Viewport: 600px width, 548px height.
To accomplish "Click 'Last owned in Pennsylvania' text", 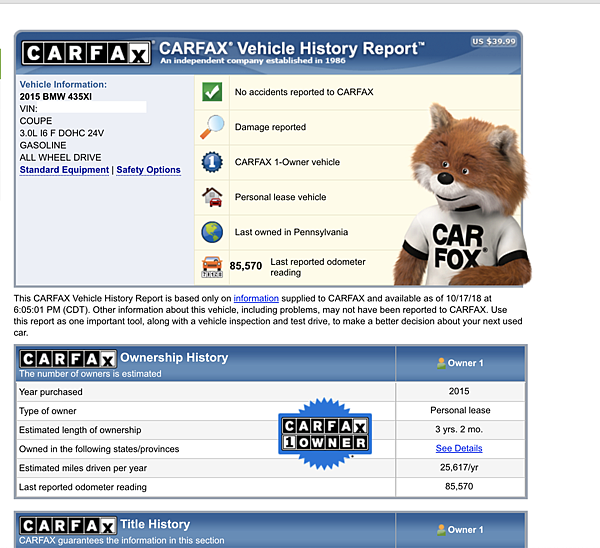I will tap(291, 232).
